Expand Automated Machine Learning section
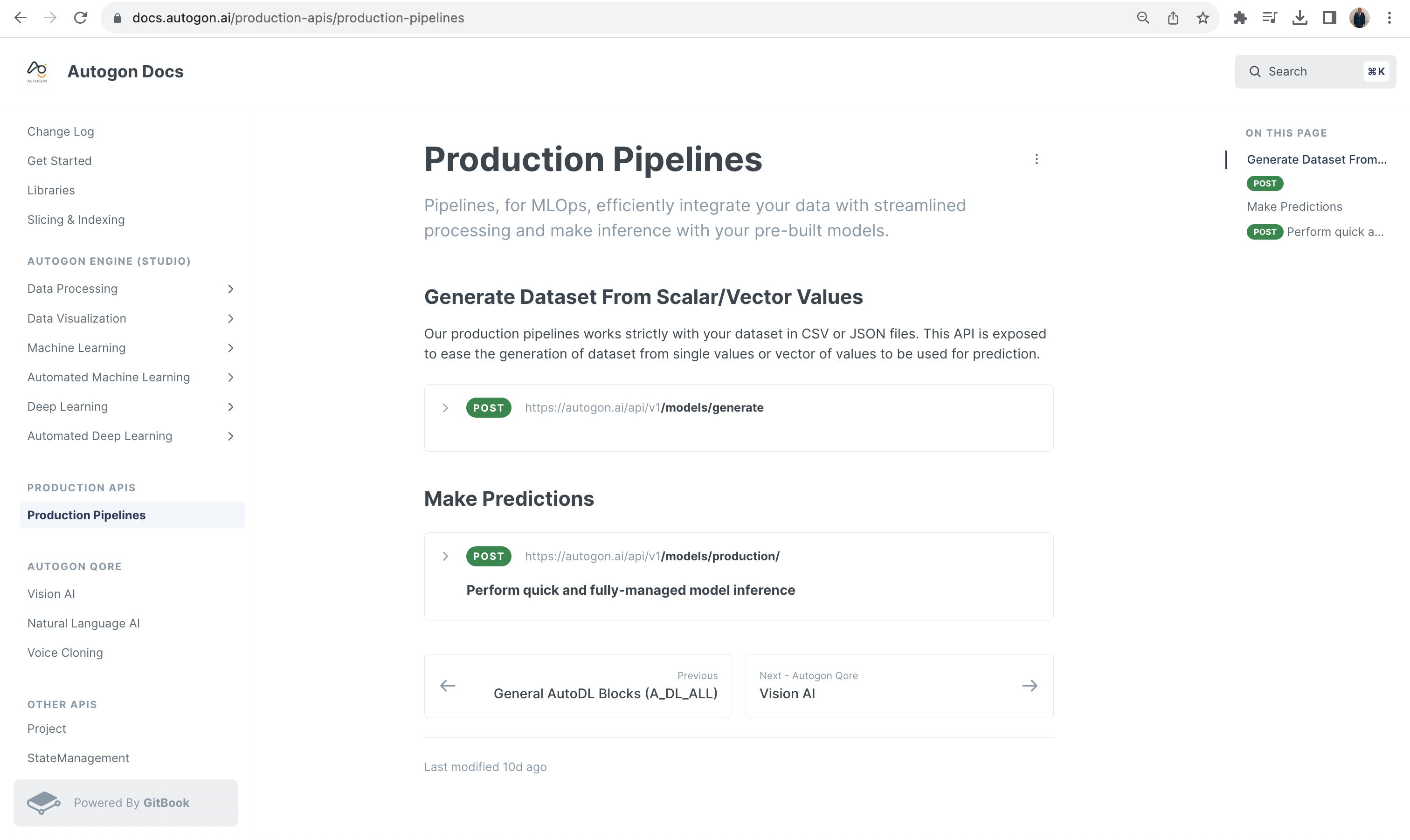The height and width of the screenshot is (840, 1410). pyautogui.click(x=230, y=377)
